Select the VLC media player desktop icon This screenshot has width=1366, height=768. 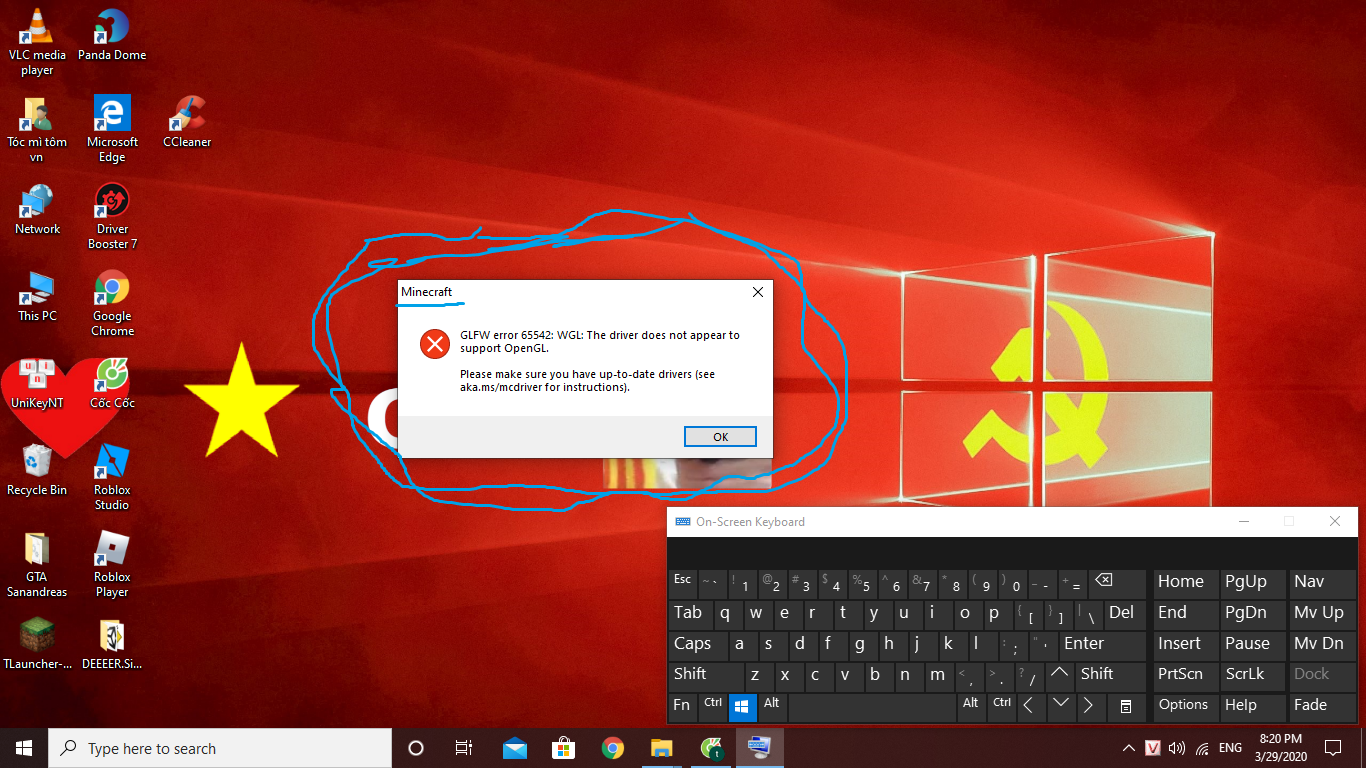point(37,42)
